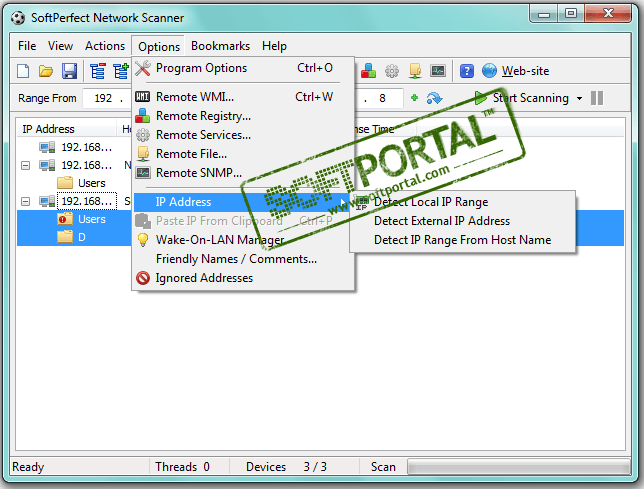644x489 pixels.
Task: Choose Remote File... menu entry
Action: click(x=243, y=154)
